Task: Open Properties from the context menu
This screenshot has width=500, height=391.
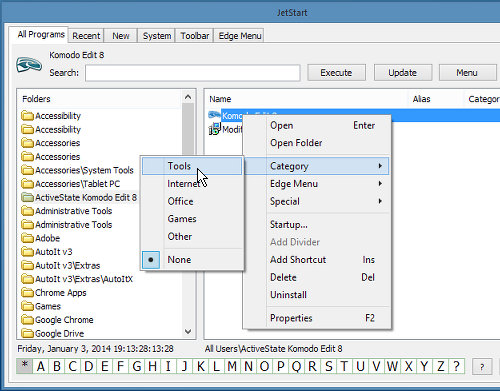Action: [x=317, y=318]
